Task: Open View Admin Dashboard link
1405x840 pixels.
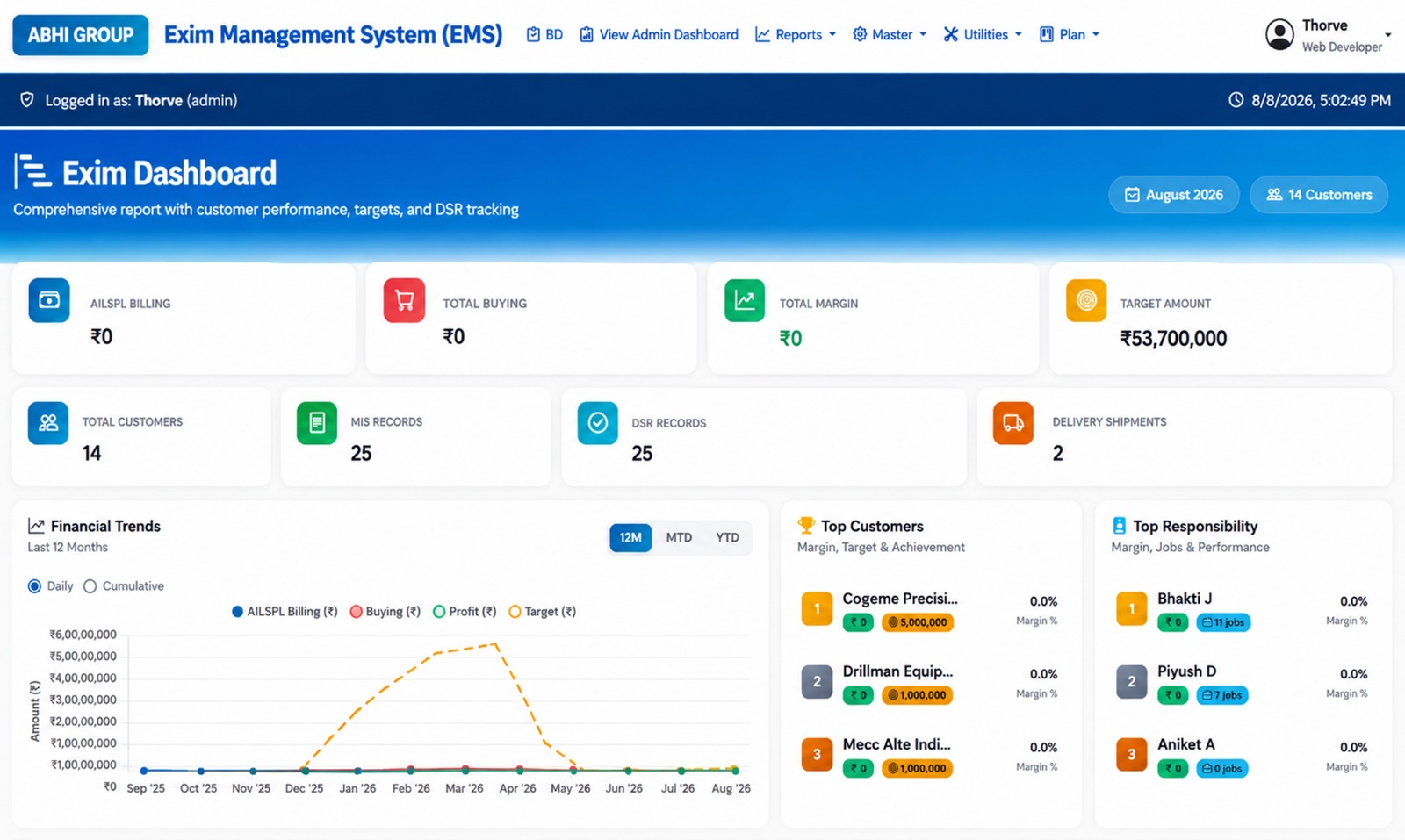Action: point(659,35)
